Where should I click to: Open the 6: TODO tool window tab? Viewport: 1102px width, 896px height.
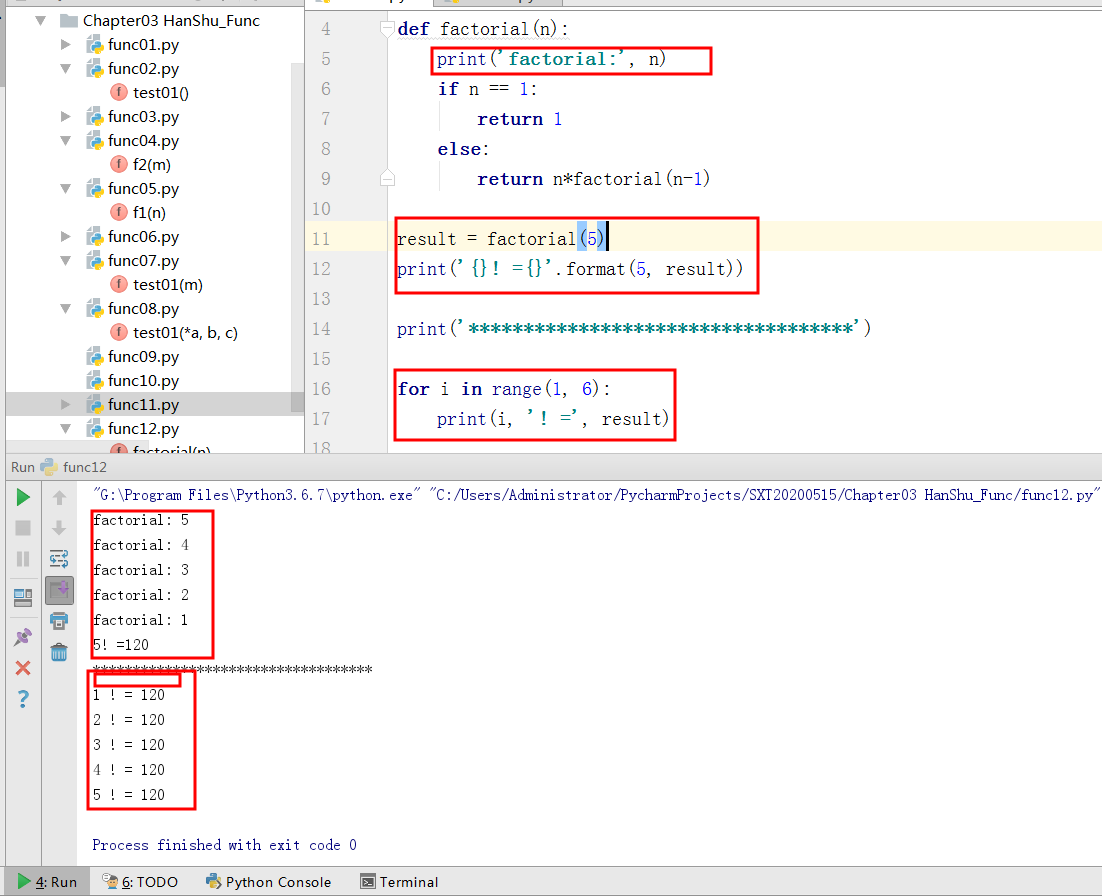click(x=140, y=882)
